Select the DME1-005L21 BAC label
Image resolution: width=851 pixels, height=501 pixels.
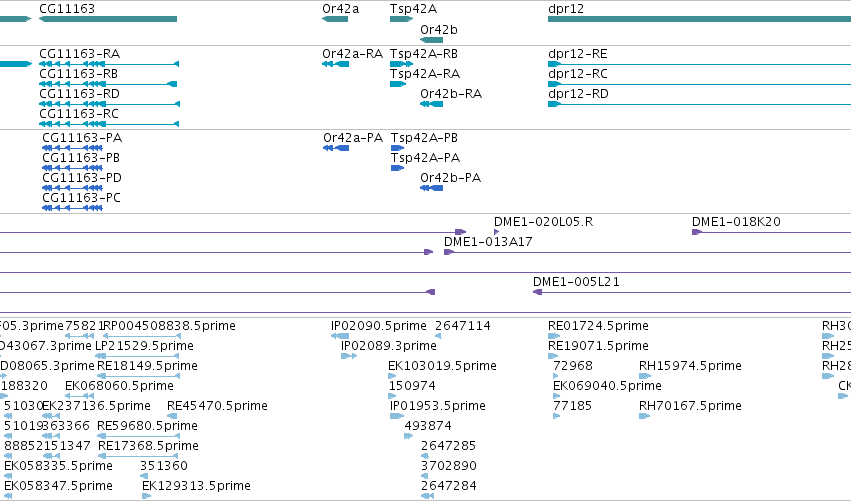576,282
